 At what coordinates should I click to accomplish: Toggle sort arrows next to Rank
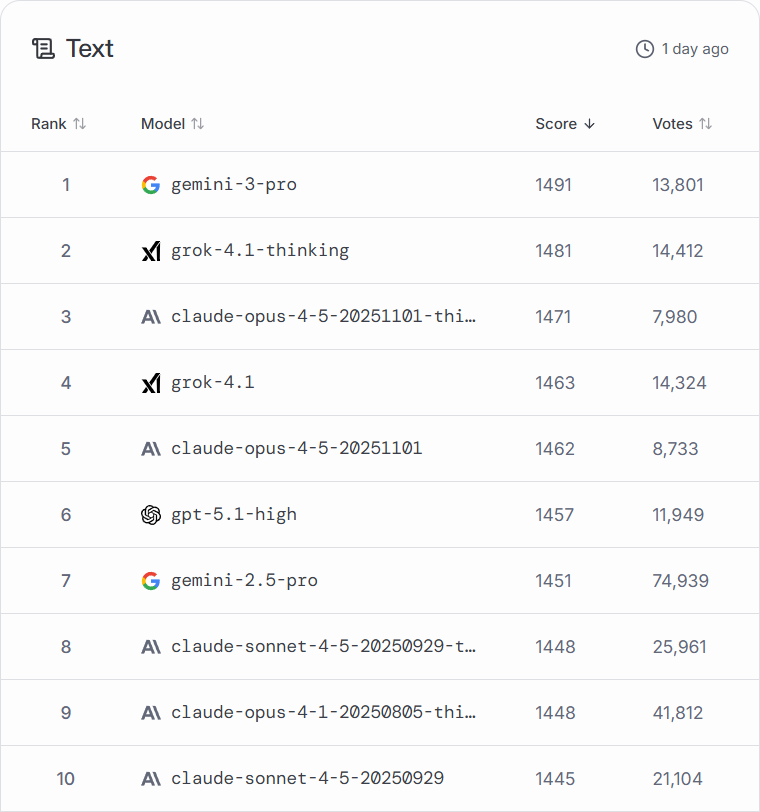pyautogui.click(x=80, y=124)
